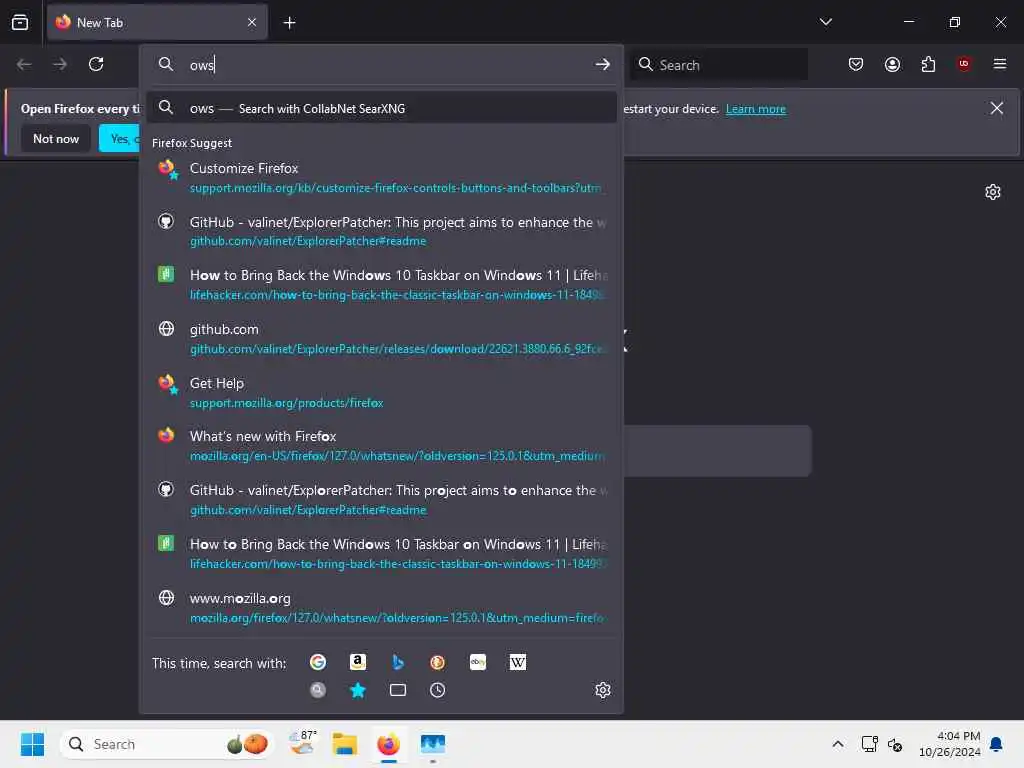Go back one page
This screenshot has width=1024, height=768.
(24, 64)
